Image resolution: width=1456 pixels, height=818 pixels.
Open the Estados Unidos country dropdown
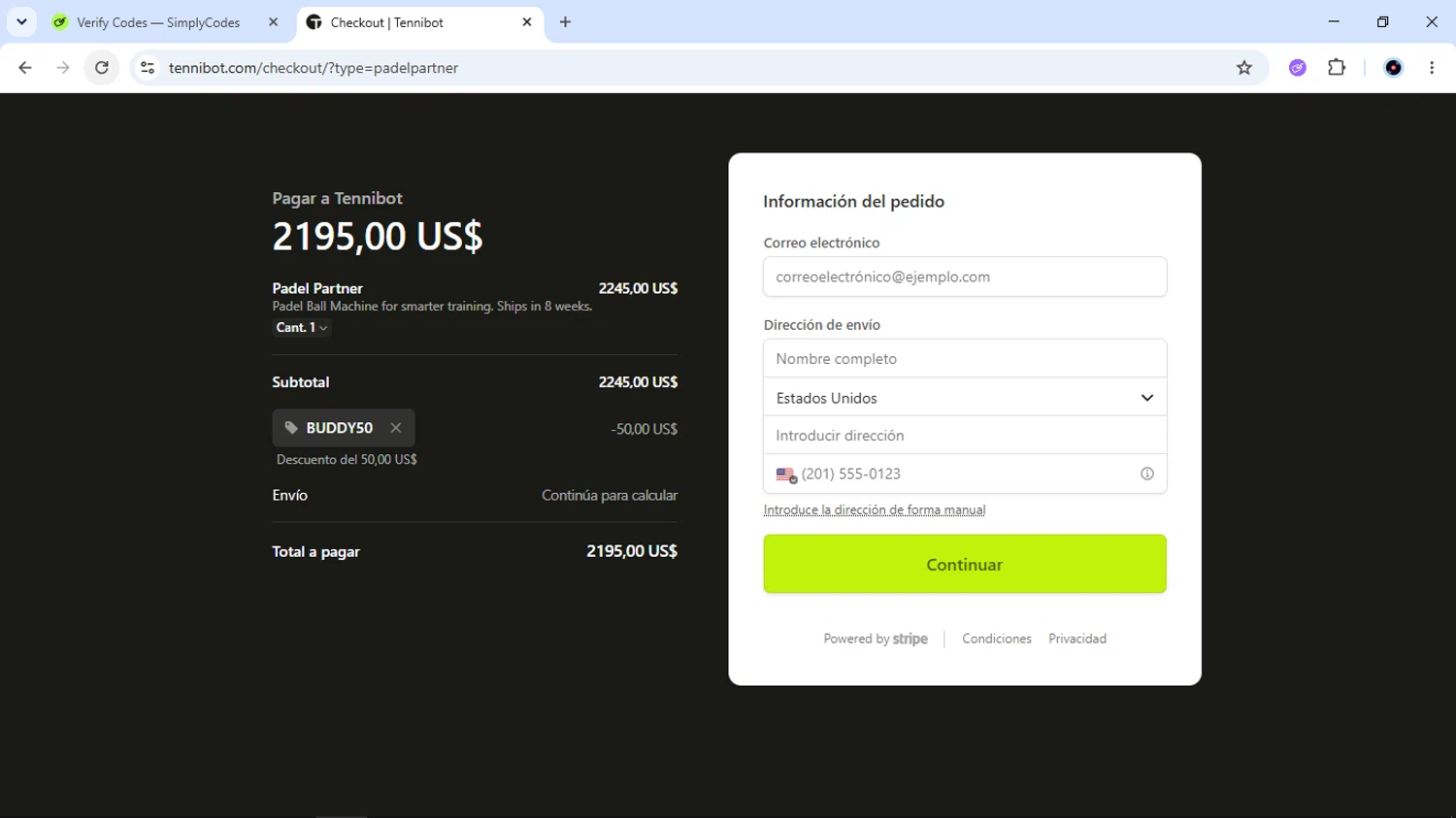pos(965,398)
